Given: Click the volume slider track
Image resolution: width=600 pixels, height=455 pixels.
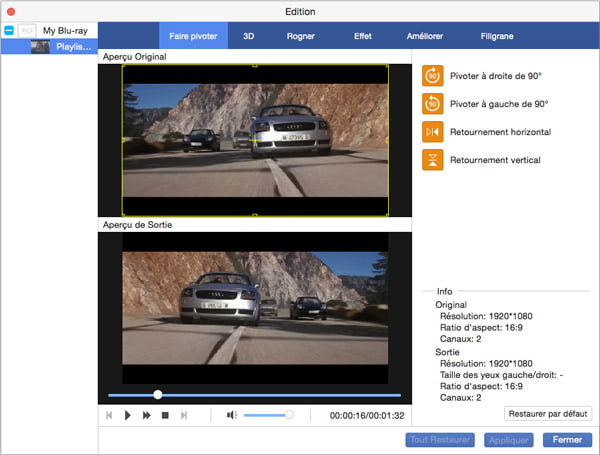Looking at the screenshot, I should [266, 415].
